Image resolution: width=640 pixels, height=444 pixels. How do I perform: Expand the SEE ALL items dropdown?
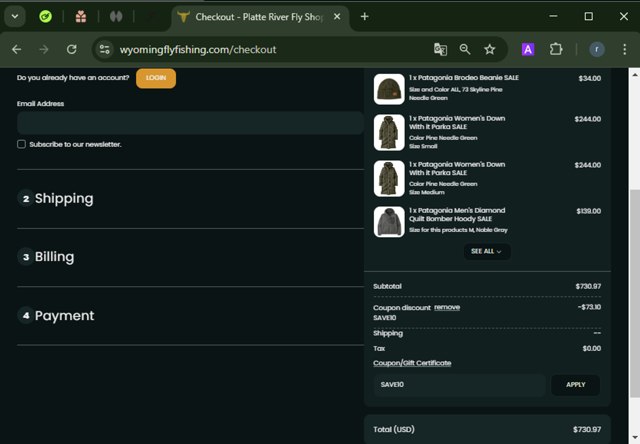pyautogui.click(x=487, y=251)
